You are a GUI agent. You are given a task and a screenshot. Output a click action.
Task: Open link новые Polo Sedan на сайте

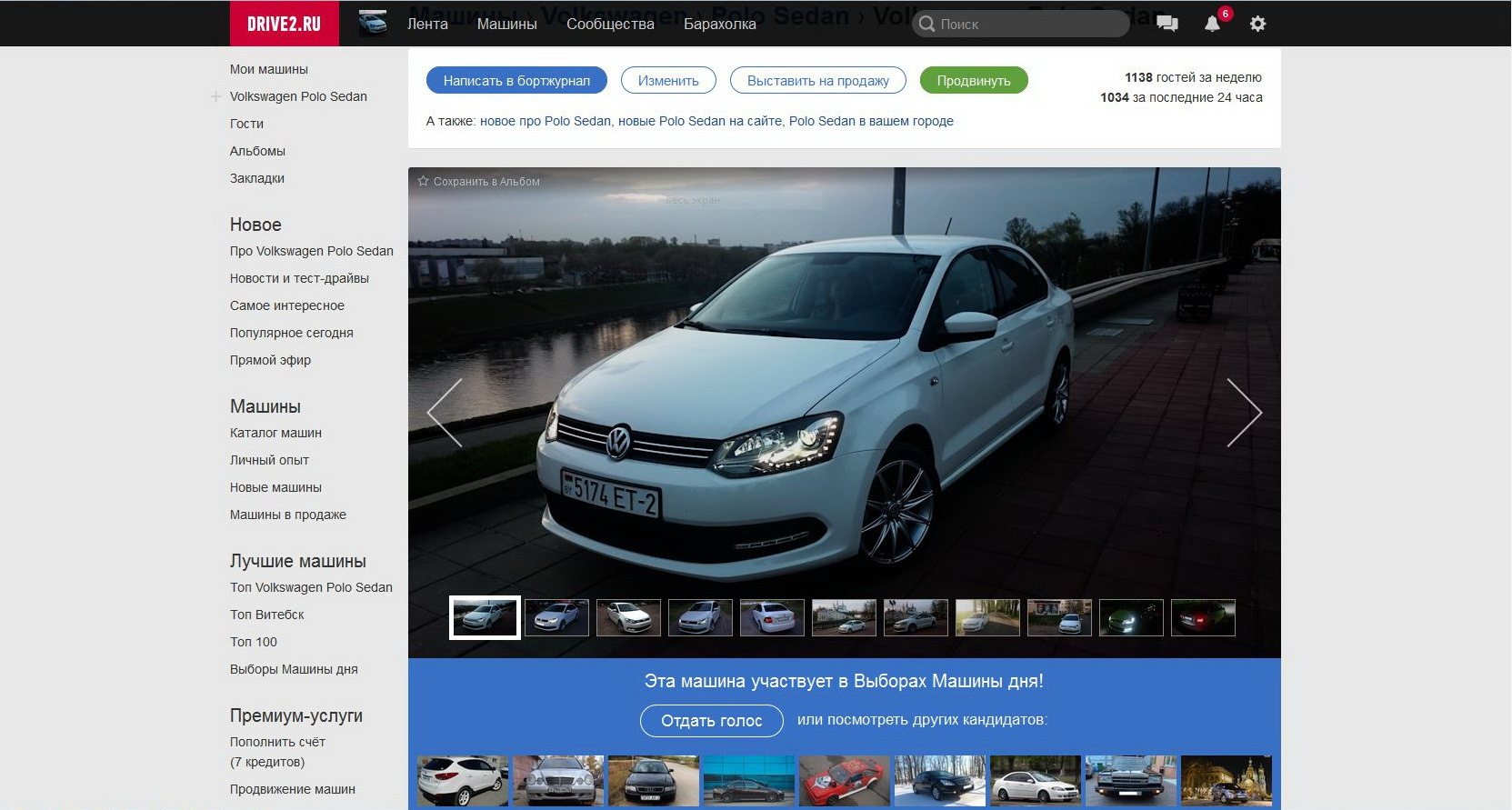(x=700, y=121)
